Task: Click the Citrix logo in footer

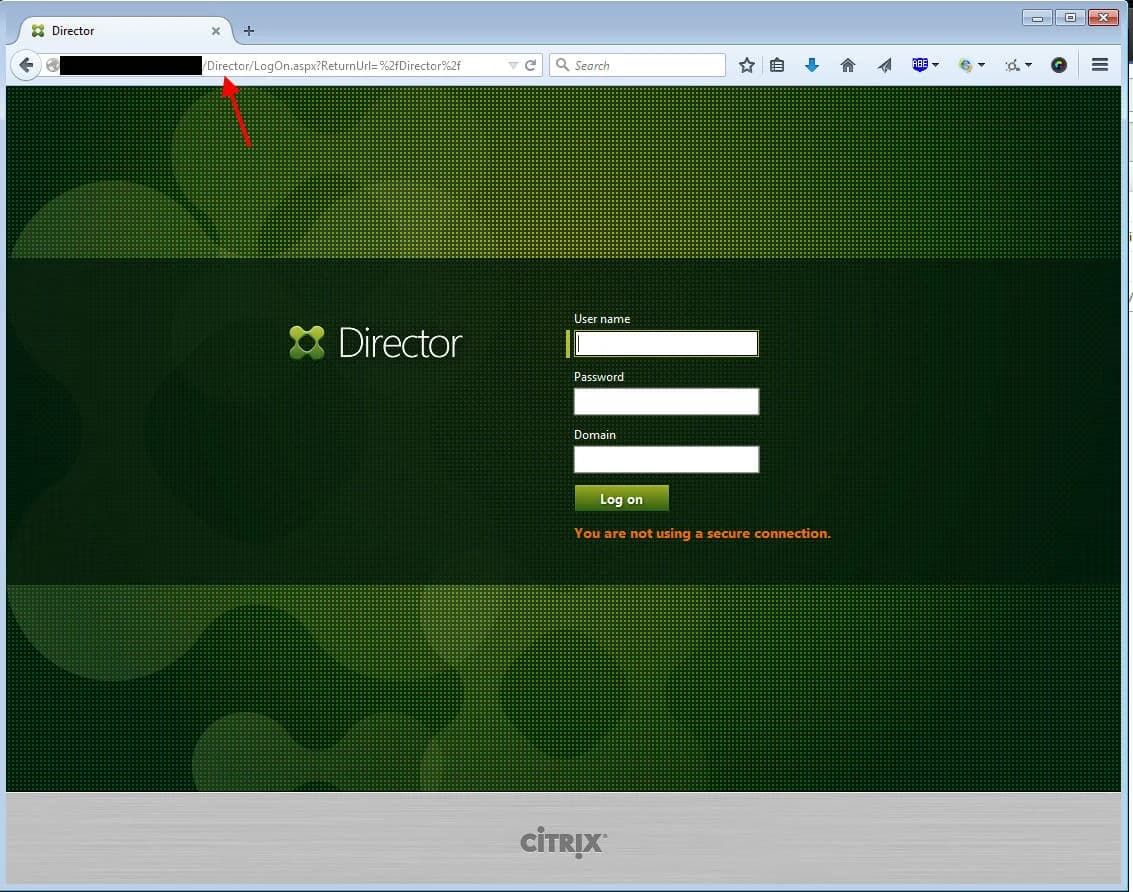Action: (564, 842)
